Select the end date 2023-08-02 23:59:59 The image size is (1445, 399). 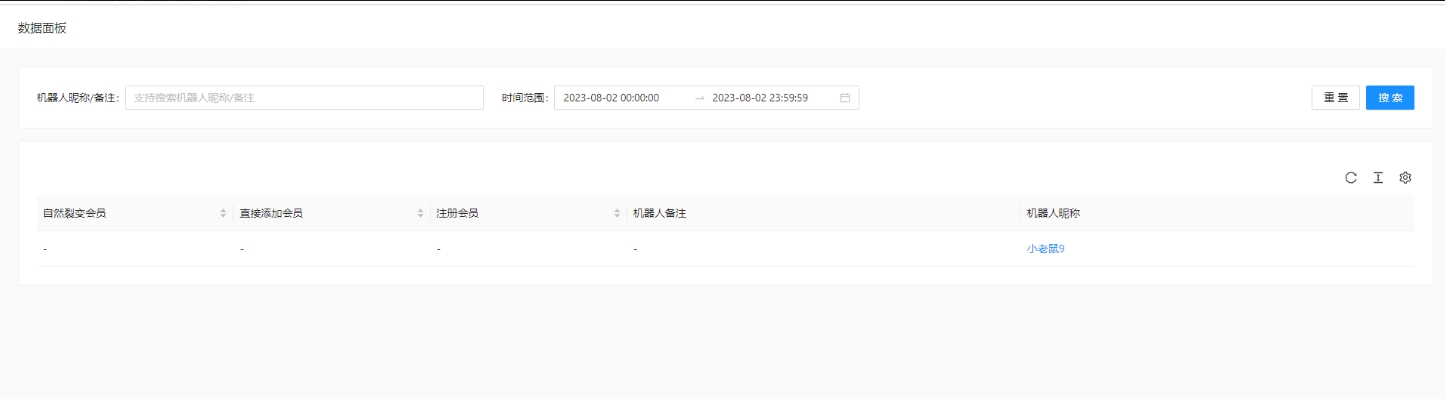(x=760, y=98)
